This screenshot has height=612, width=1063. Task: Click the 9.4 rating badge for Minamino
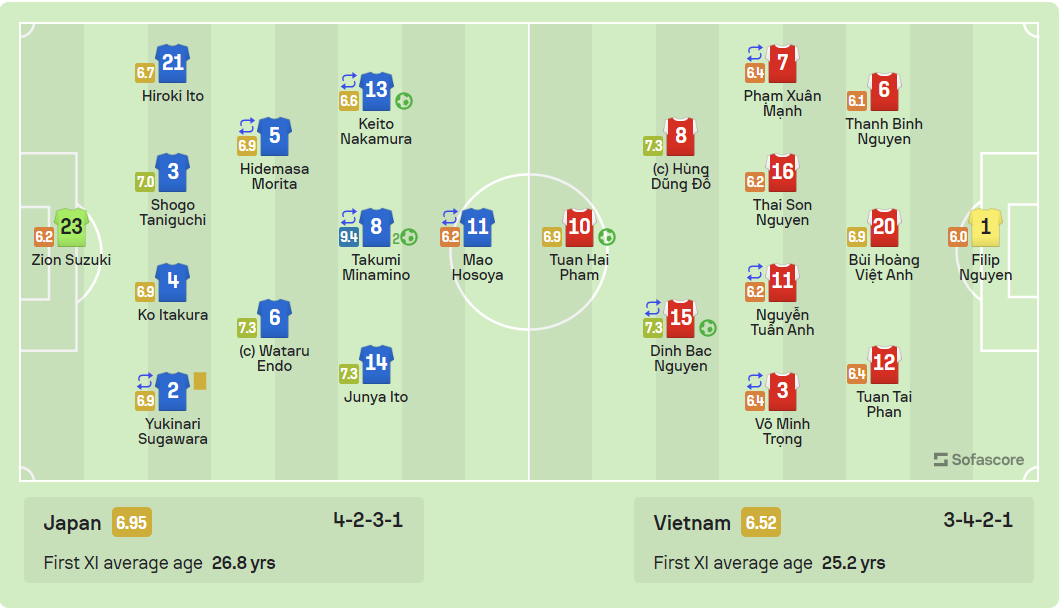point(348,237)
